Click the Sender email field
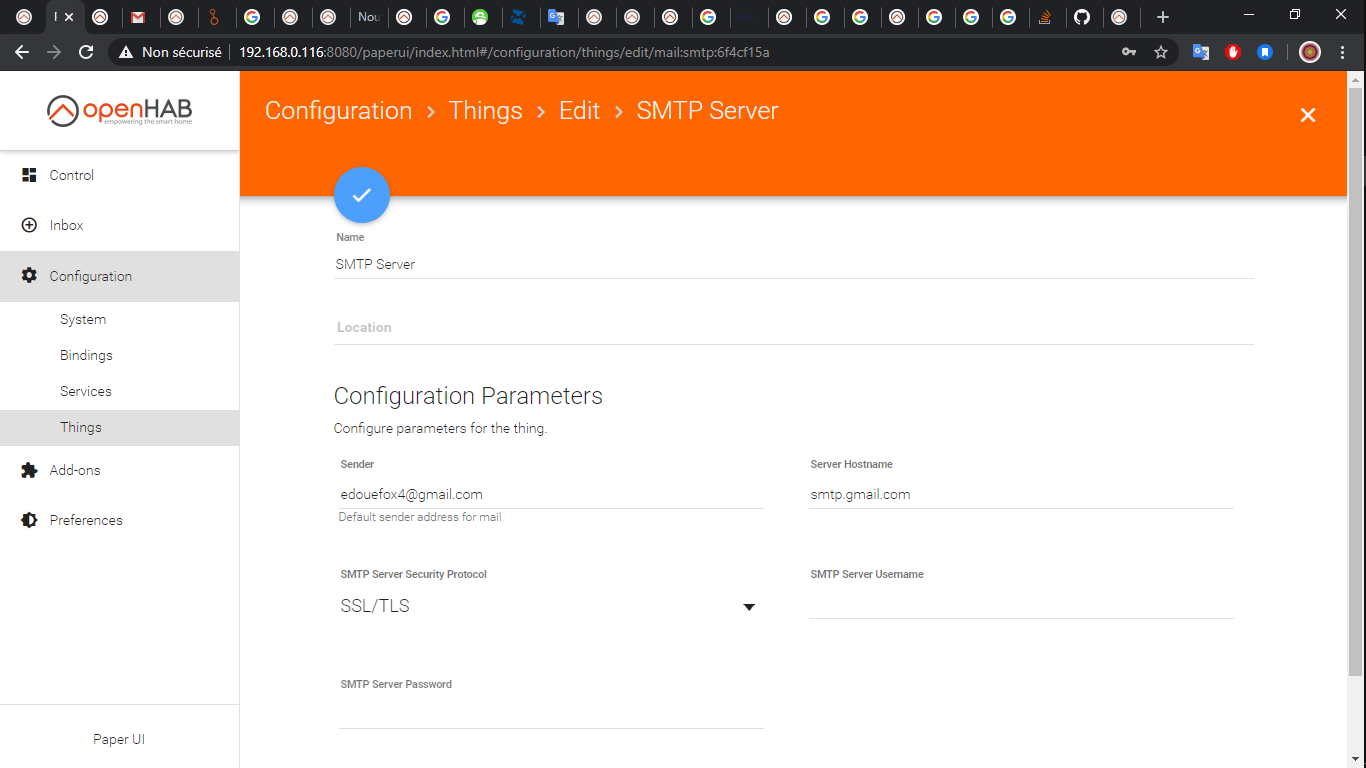The width and height of the screenshot is (1366, 768). click(x=551, y=494)
